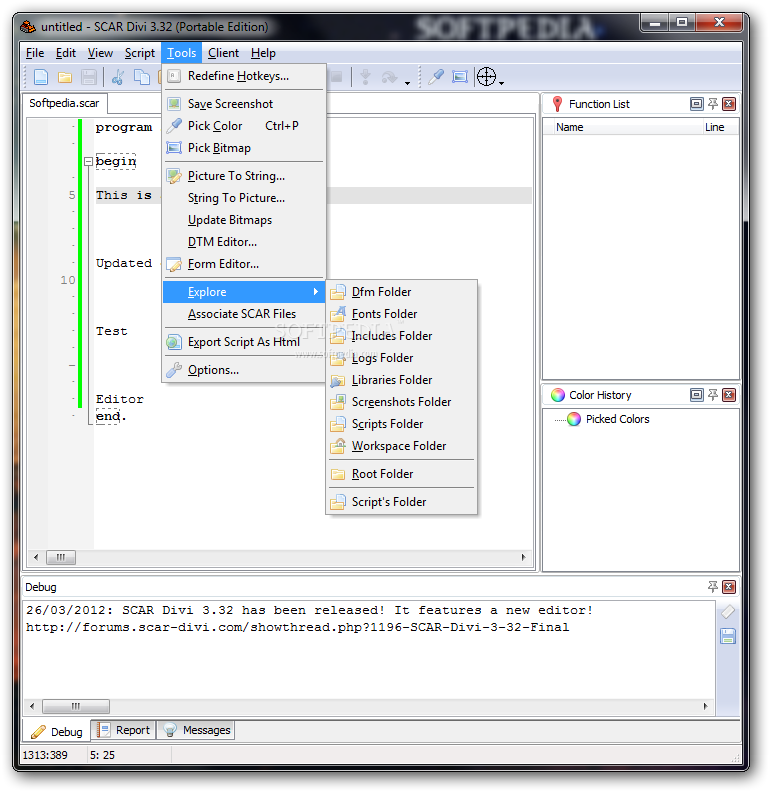The image size is (770, 792).
Task: Click the crosshair target selector icon
Action: tap(487, 77)
